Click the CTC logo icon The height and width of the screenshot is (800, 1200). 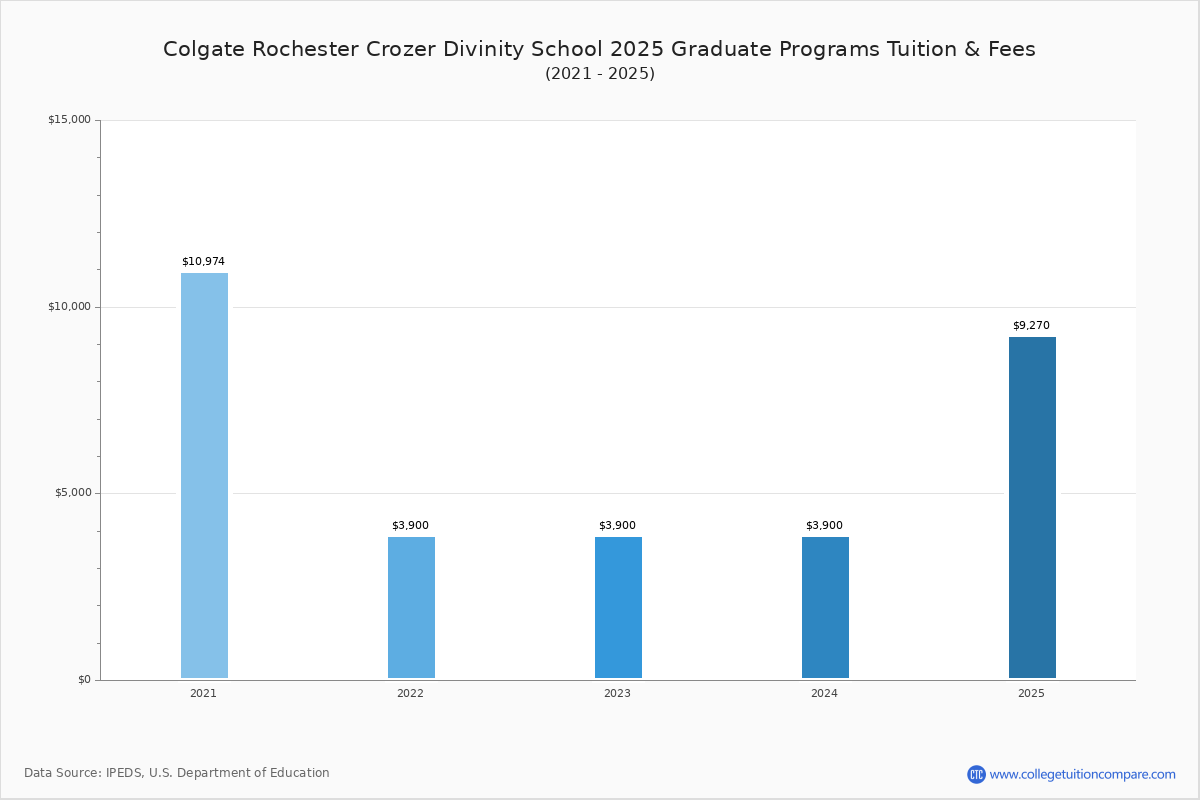coord(976,774)
